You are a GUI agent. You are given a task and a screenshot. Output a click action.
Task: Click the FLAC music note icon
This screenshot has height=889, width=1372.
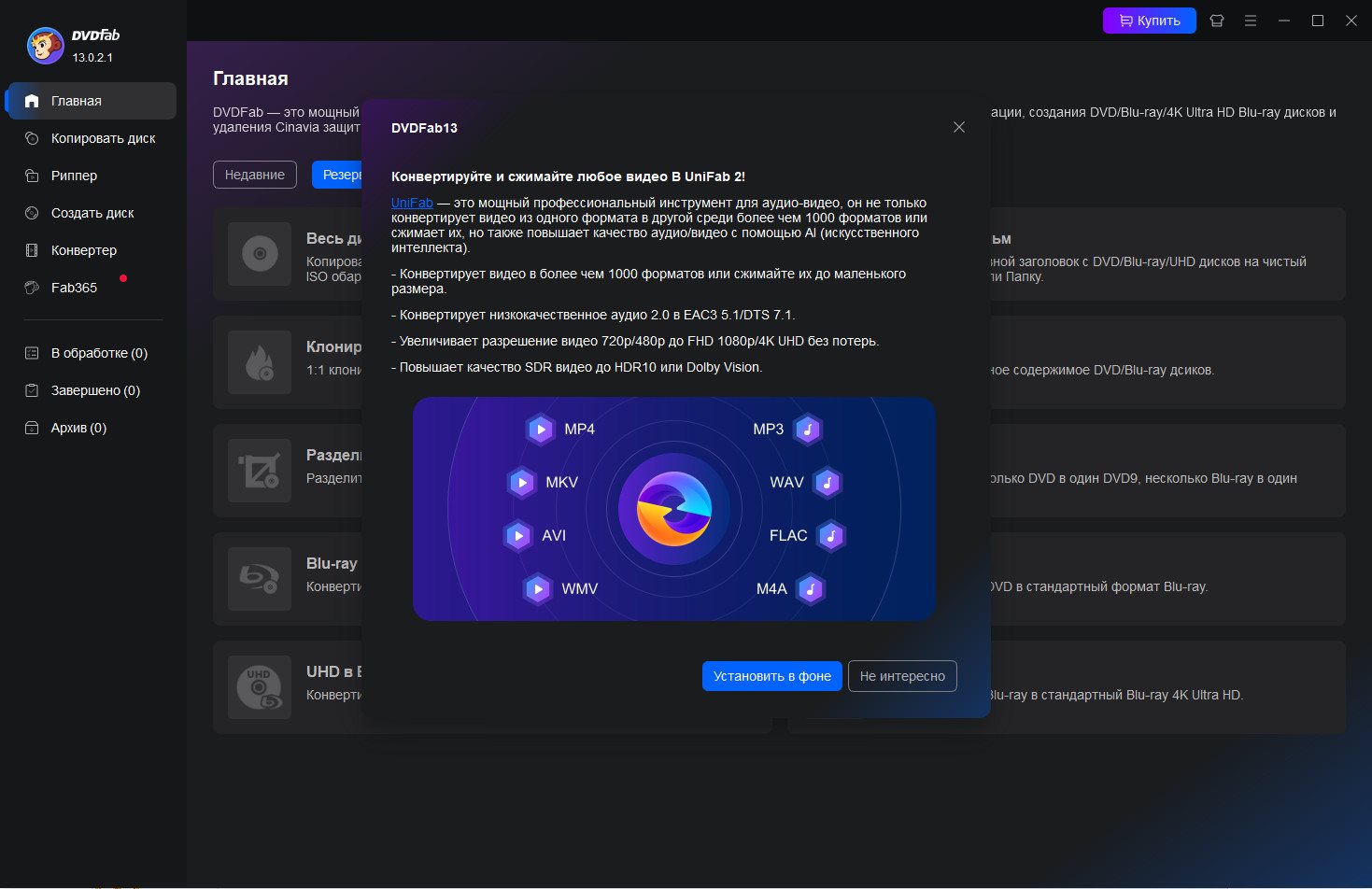coord(831,536)
